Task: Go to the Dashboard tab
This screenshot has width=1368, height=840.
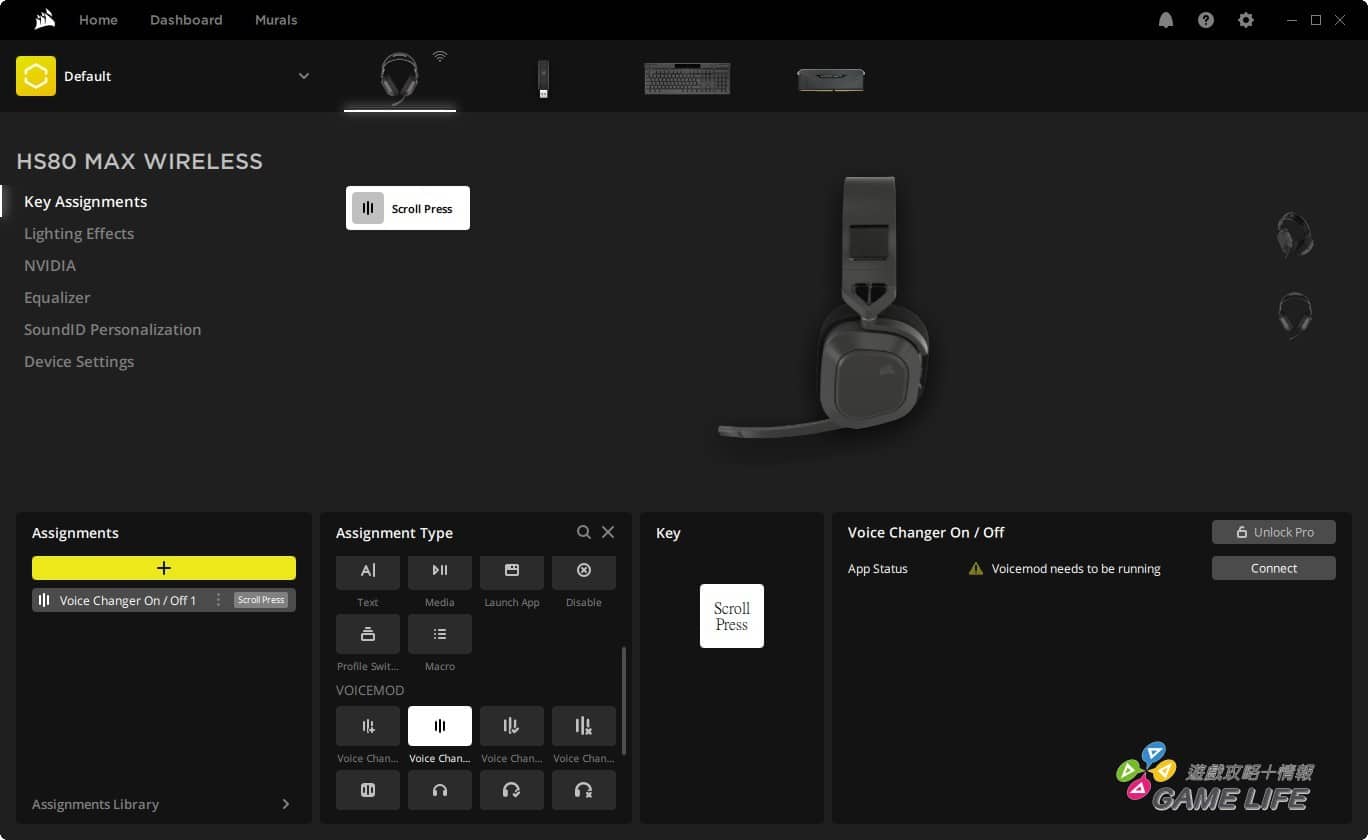Action: coord(186,20)
